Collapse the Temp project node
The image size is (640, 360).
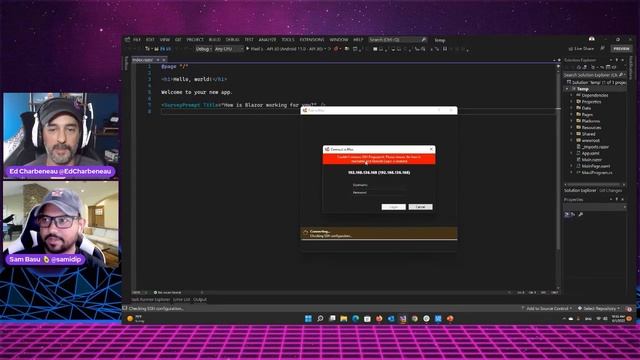pos(567,89)
